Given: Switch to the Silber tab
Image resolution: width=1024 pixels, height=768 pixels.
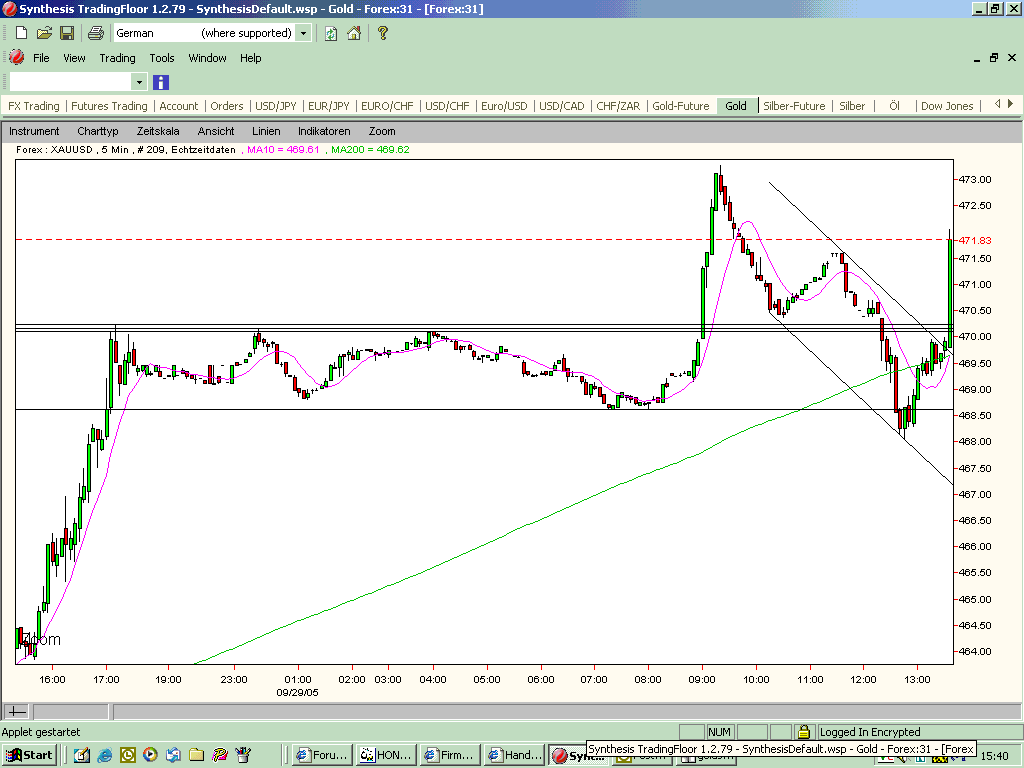Looking at the screenshot, I should pos(852,106).
